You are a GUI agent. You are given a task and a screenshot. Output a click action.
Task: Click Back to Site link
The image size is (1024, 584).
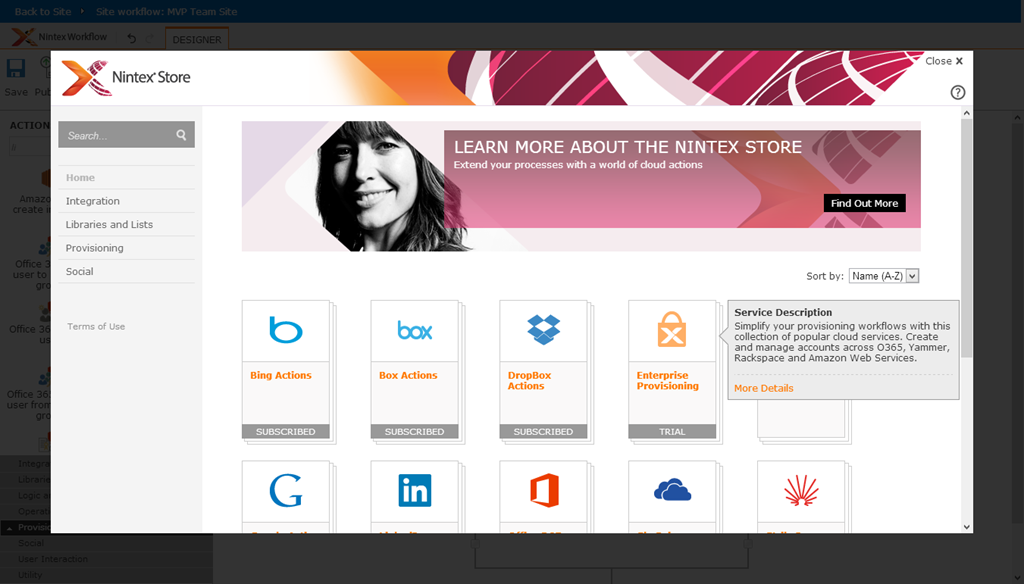point(43,12)
